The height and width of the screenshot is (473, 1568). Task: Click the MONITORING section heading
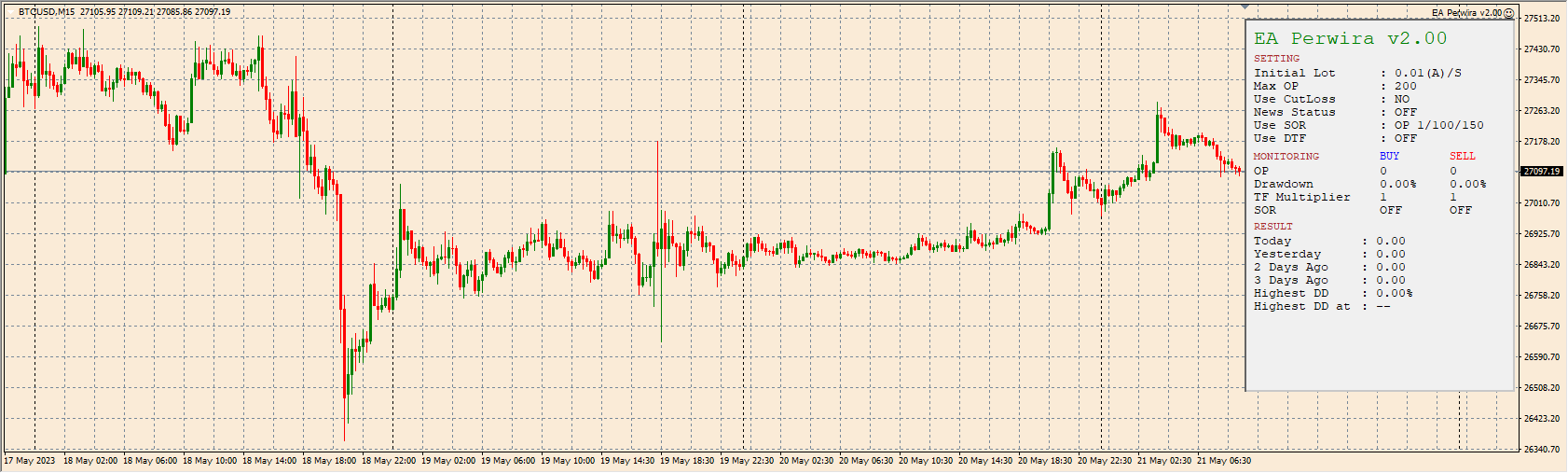pos(1286,157)
